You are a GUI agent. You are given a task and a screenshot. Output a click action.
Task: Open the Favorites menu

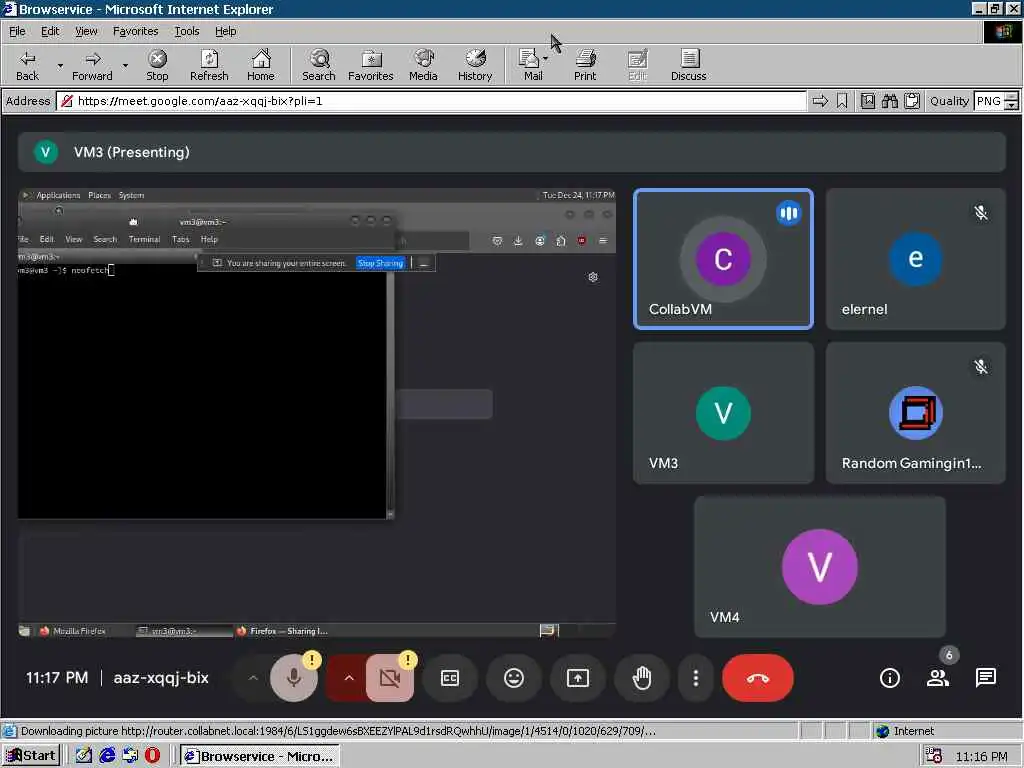coord(135,31)
